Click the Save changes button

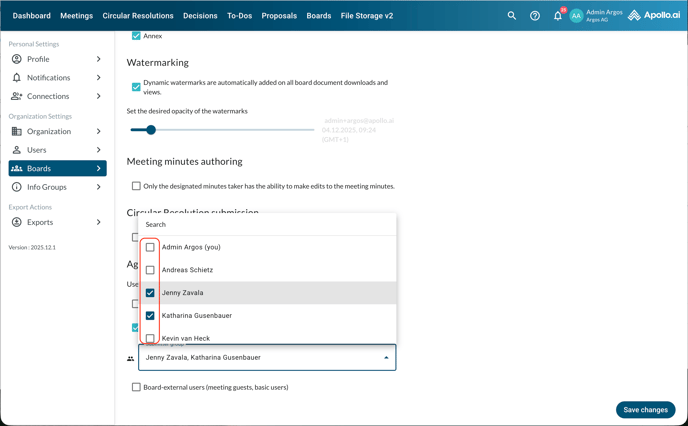[645, 410]
